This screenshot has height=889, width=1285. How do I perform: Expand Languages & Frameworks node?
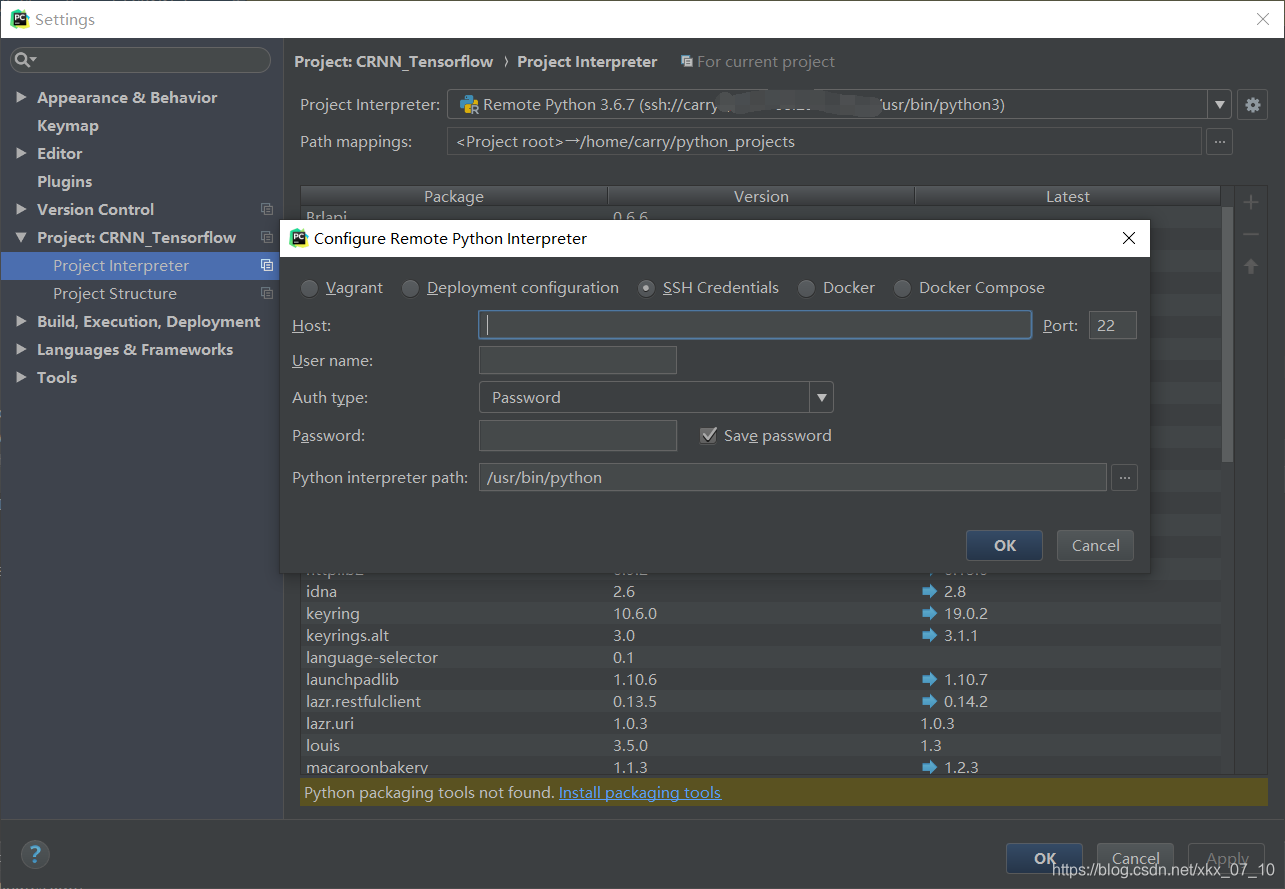21,349
